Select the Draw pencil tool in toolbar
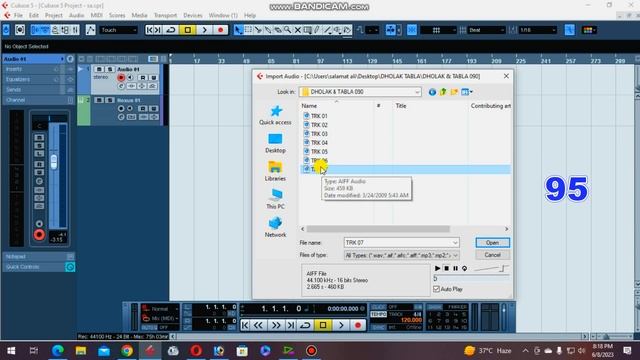Image resolution: width=640 pixels, height=360 pixels. 317,30
